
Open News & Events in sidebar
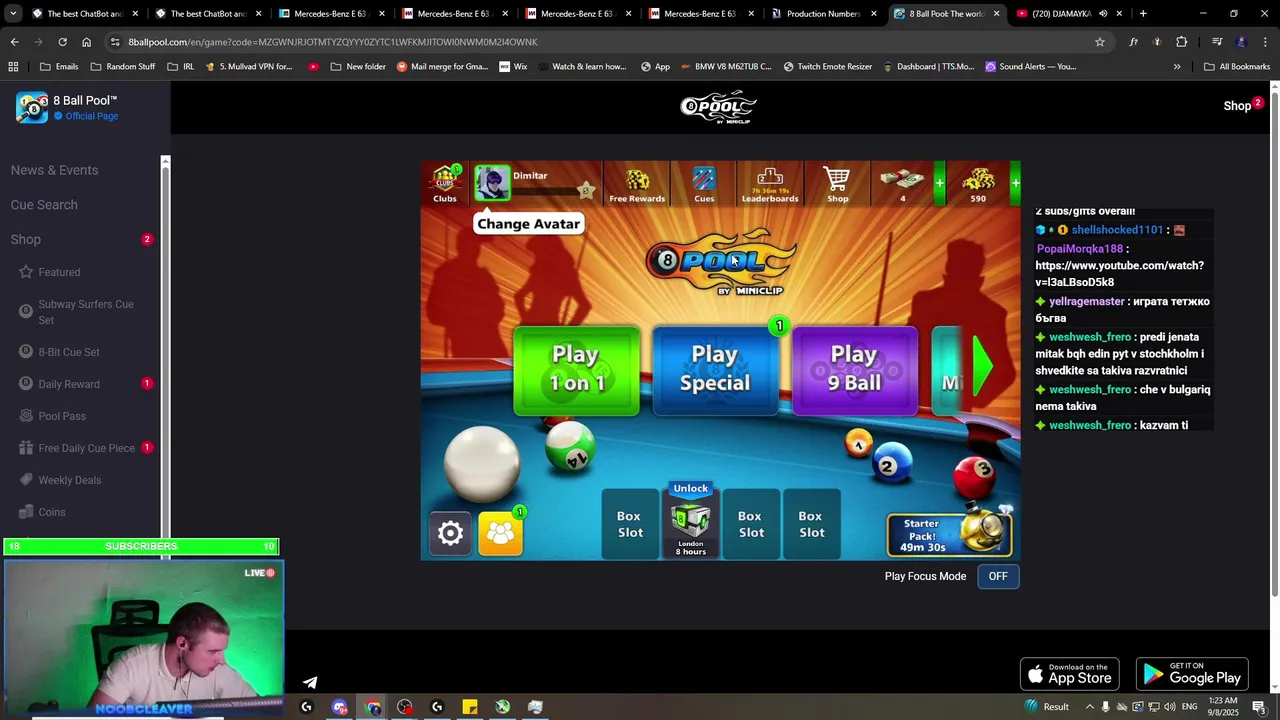click(54, 170)
